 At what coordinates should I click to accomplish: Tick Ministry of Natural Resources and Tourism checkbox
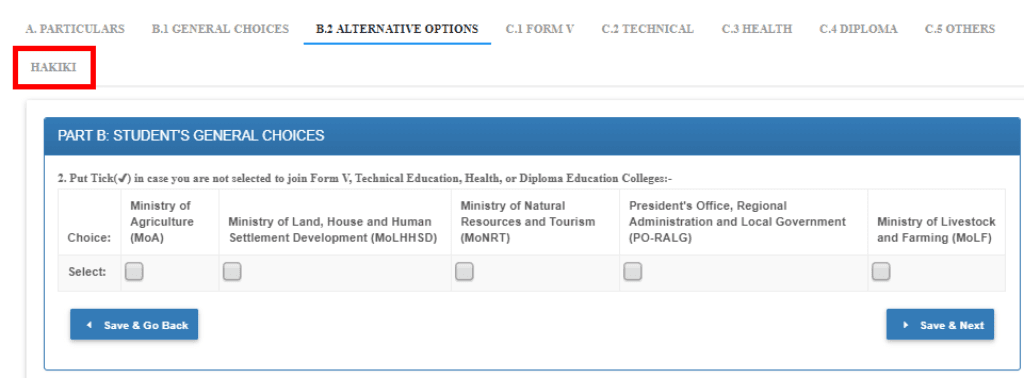tap(464, 272)
